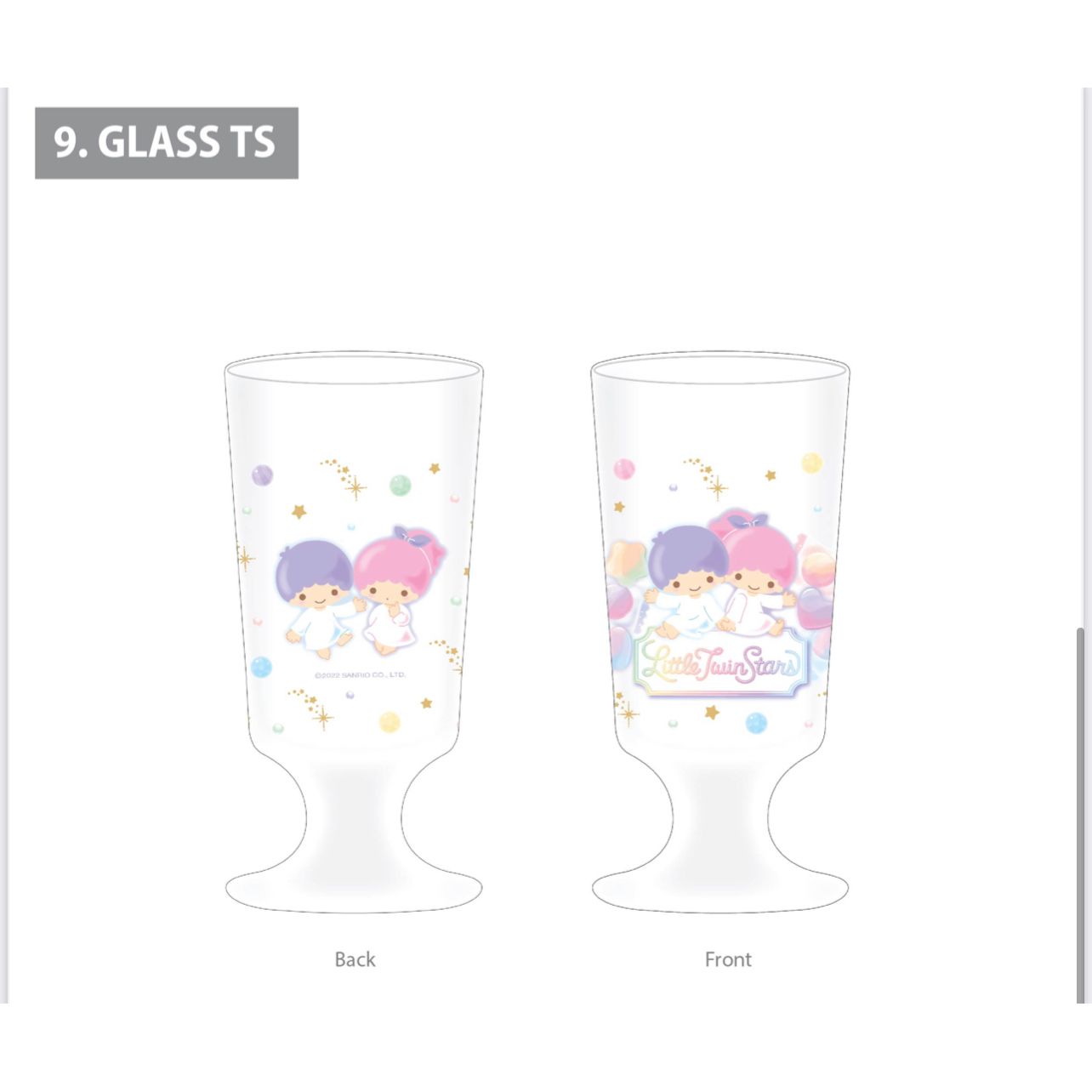The image size is (1092, 1092).
Task: Select the "Front" caption under the right glass
Action: (x=728, y=959)
